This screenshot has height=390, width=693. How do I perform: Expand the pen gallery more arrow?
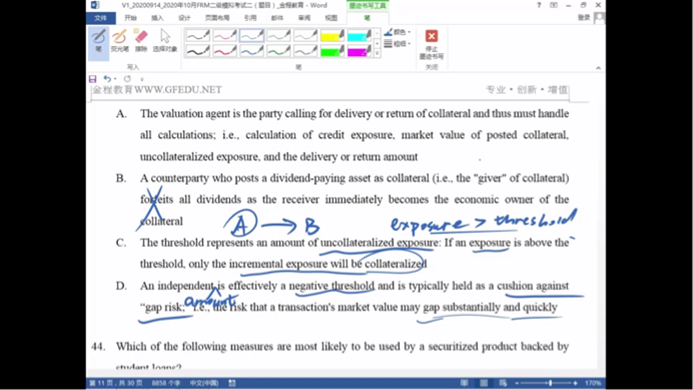pos(377,54)
